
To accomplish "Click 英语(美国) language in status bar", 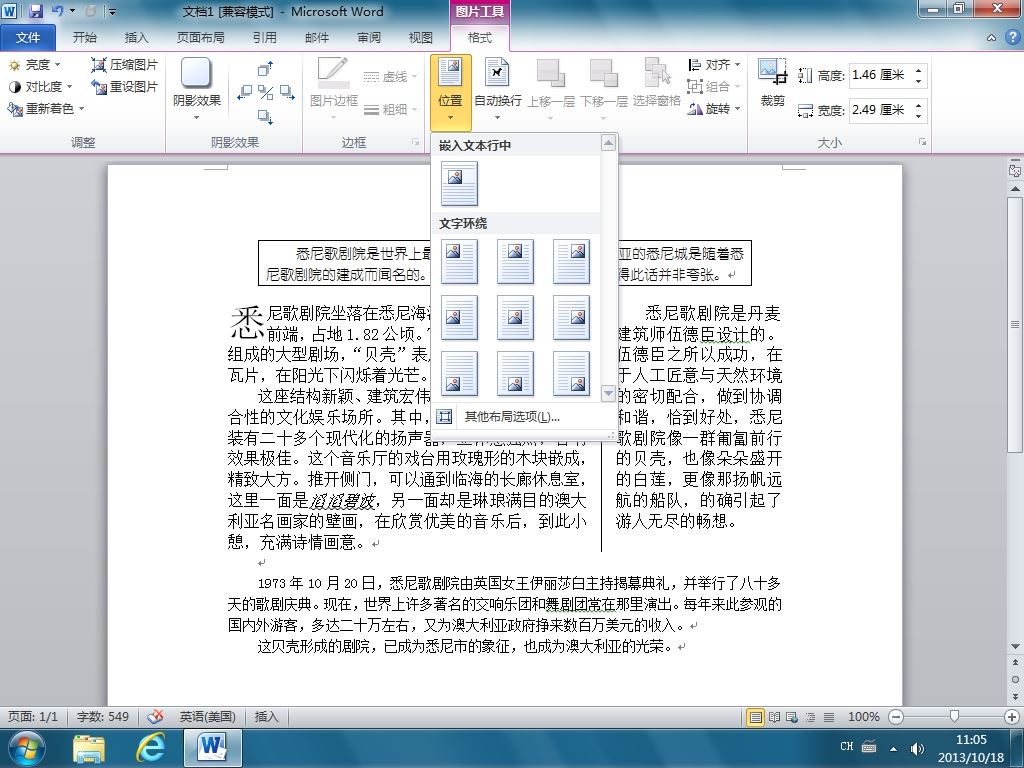I will [208, 716].
